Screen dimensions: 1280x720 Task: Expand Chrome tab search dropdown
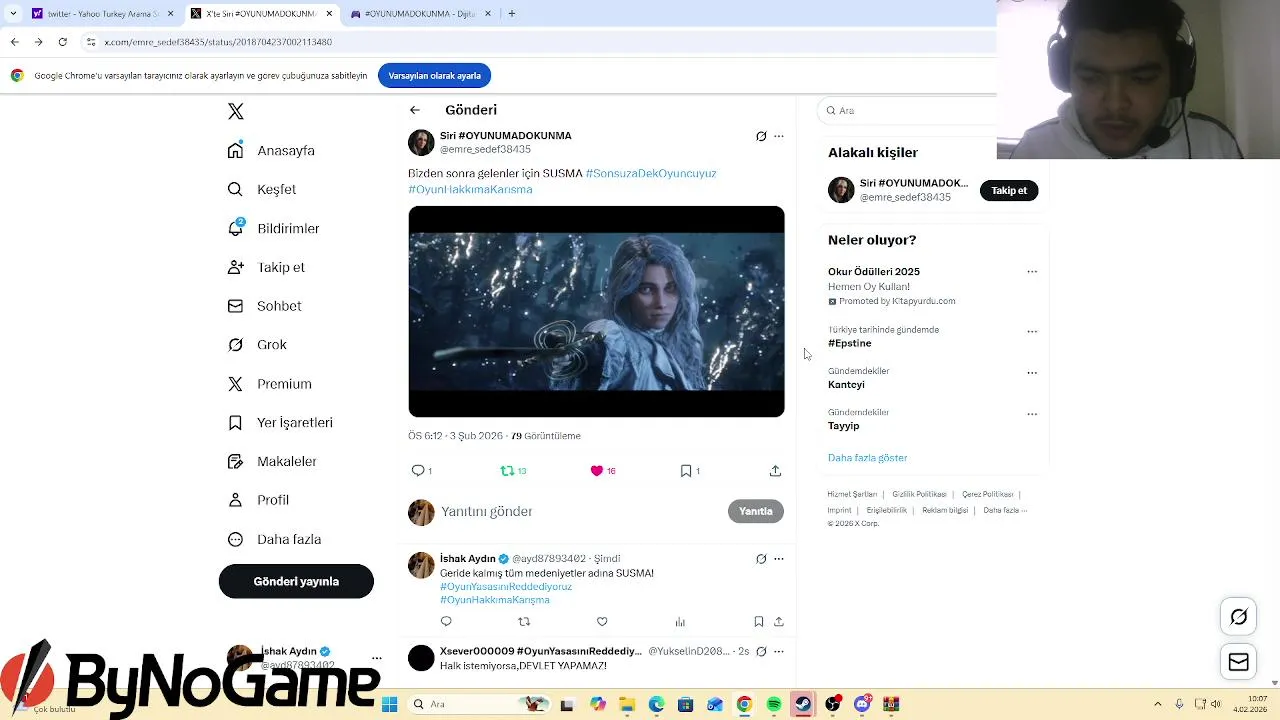pos(13,14)
